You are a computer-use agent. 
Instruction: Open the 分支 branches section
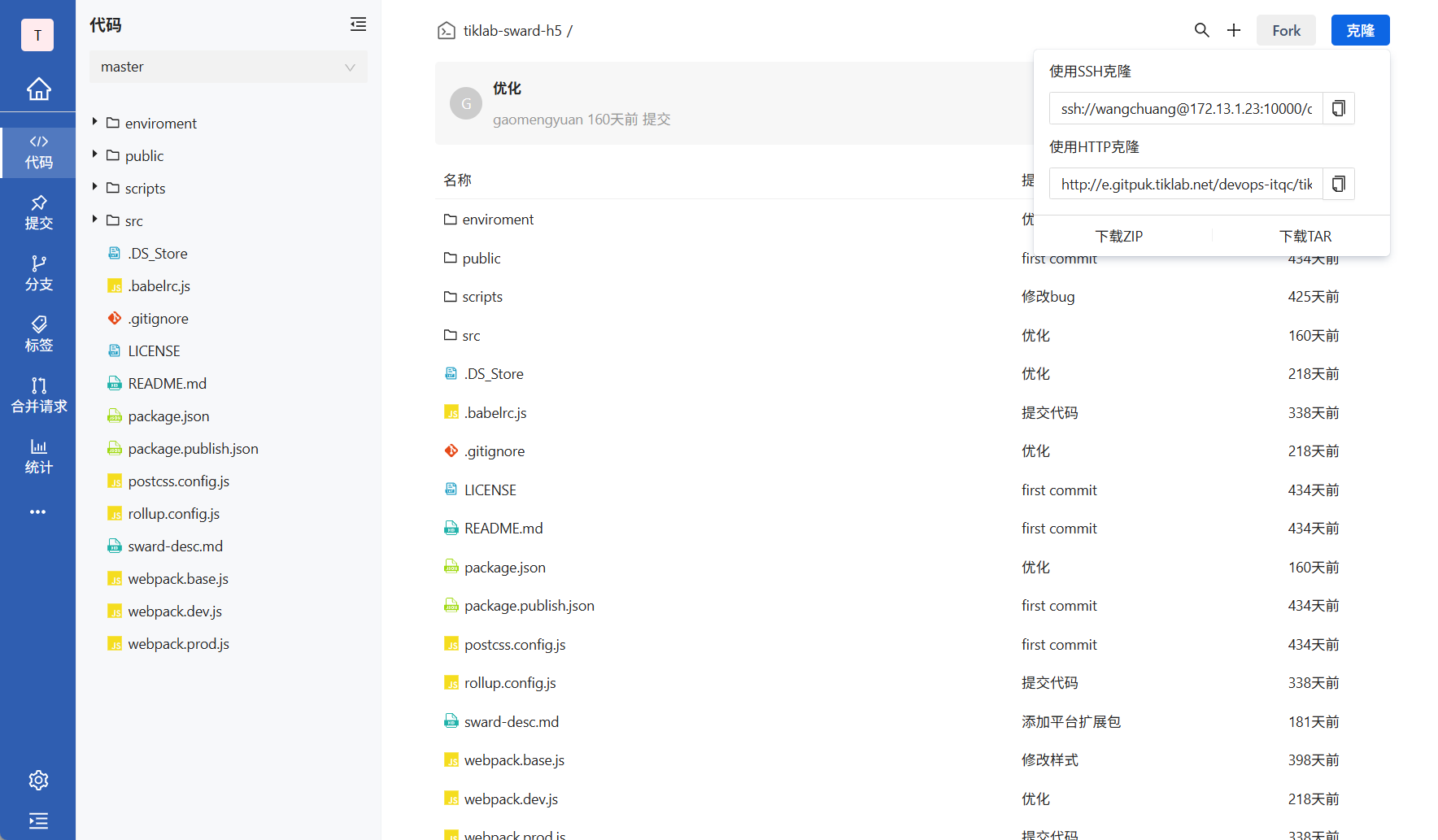(x=38, y=274)
